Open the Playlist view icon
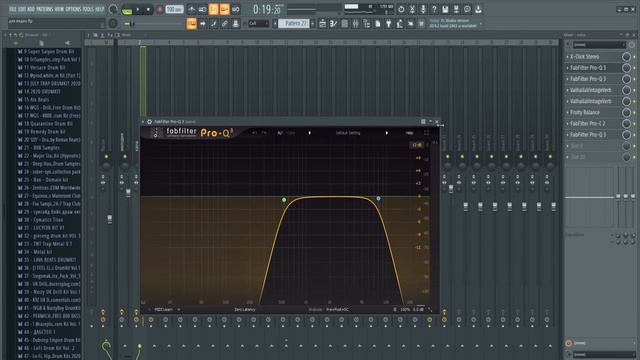Image resolution: width=640 pixels, height=360 pixels. [x=322, y=24]
